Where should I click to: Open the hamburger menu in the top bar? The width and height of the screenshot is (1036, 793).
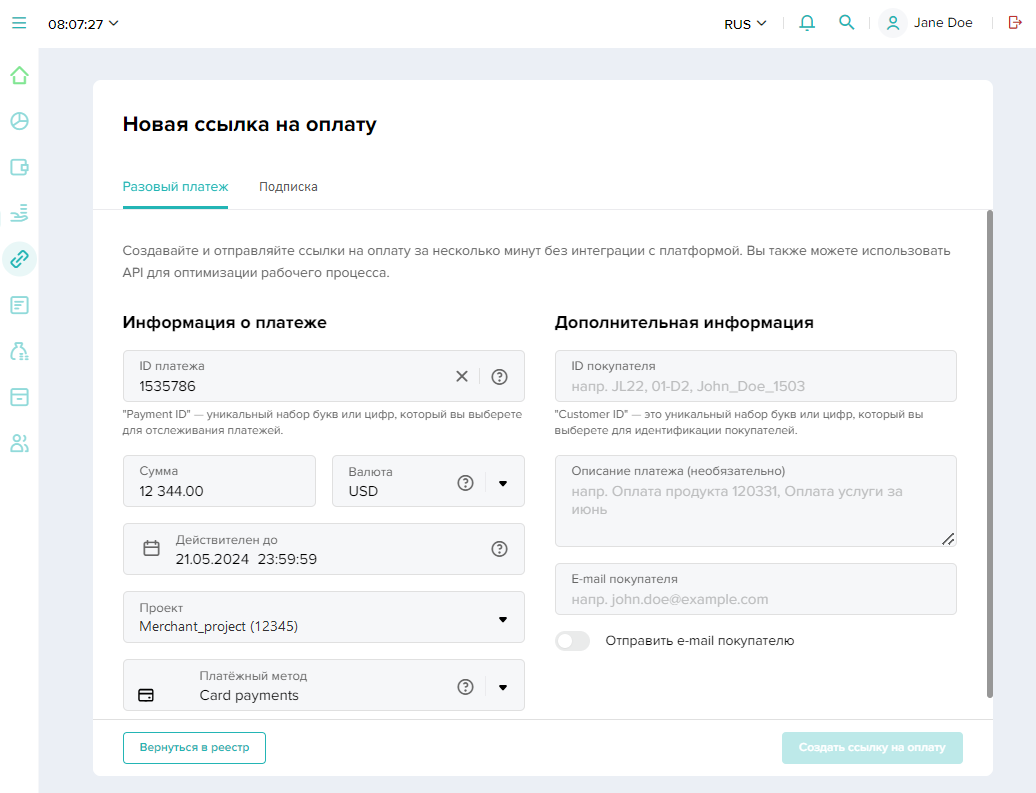click(19, 23)
